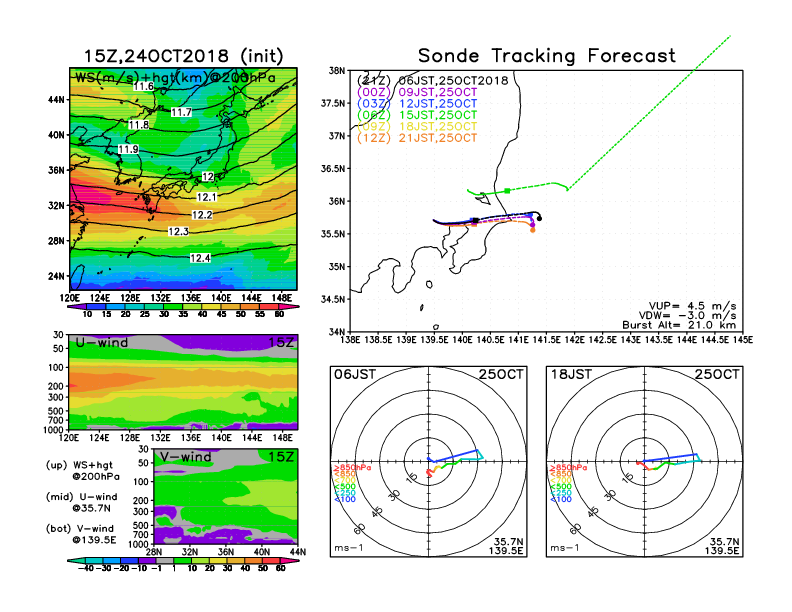
Task: Click the 12.1 height contour label
Action: [206, 197]
